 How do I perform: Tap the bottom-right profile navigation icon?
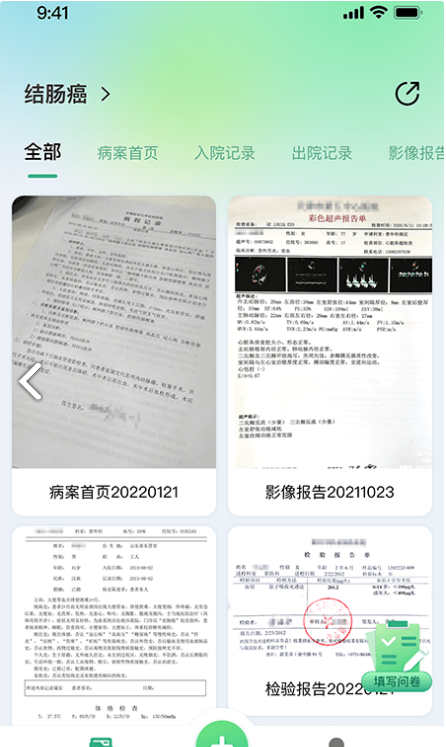tap(336, 742)
